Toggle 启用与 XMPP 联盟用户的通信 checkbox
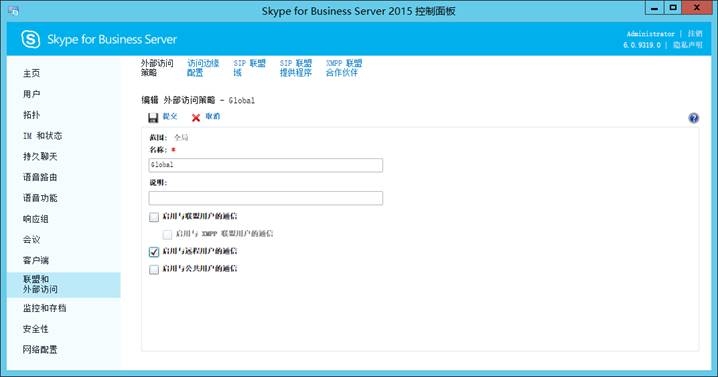The height and width of the screenshot is (377, 718). [x=167, y=235]
